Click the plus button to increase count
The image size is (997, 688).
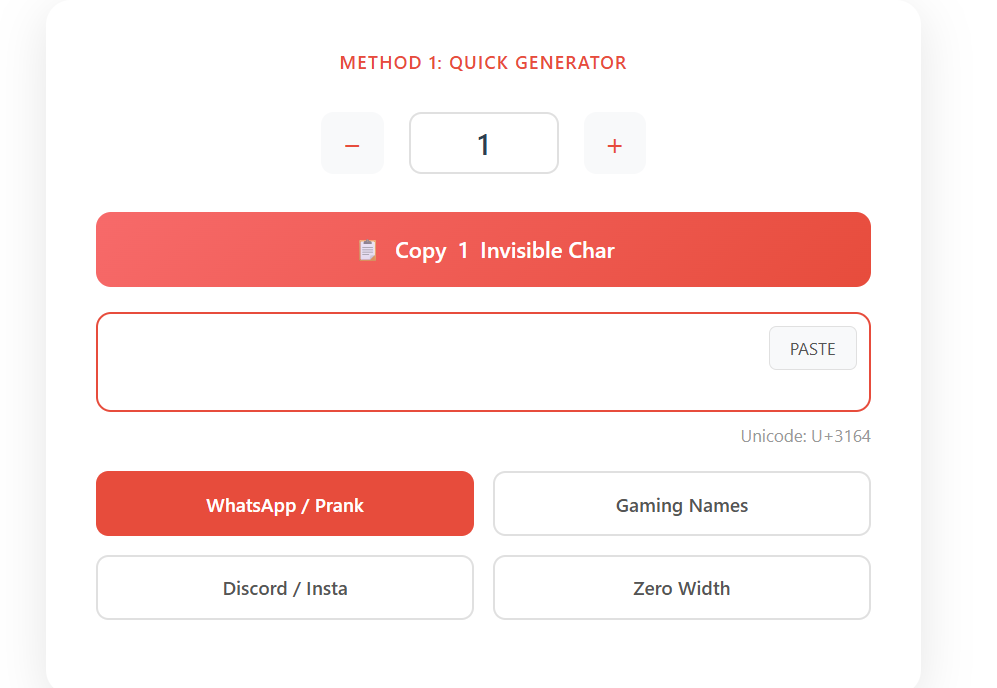coord(614,144)
